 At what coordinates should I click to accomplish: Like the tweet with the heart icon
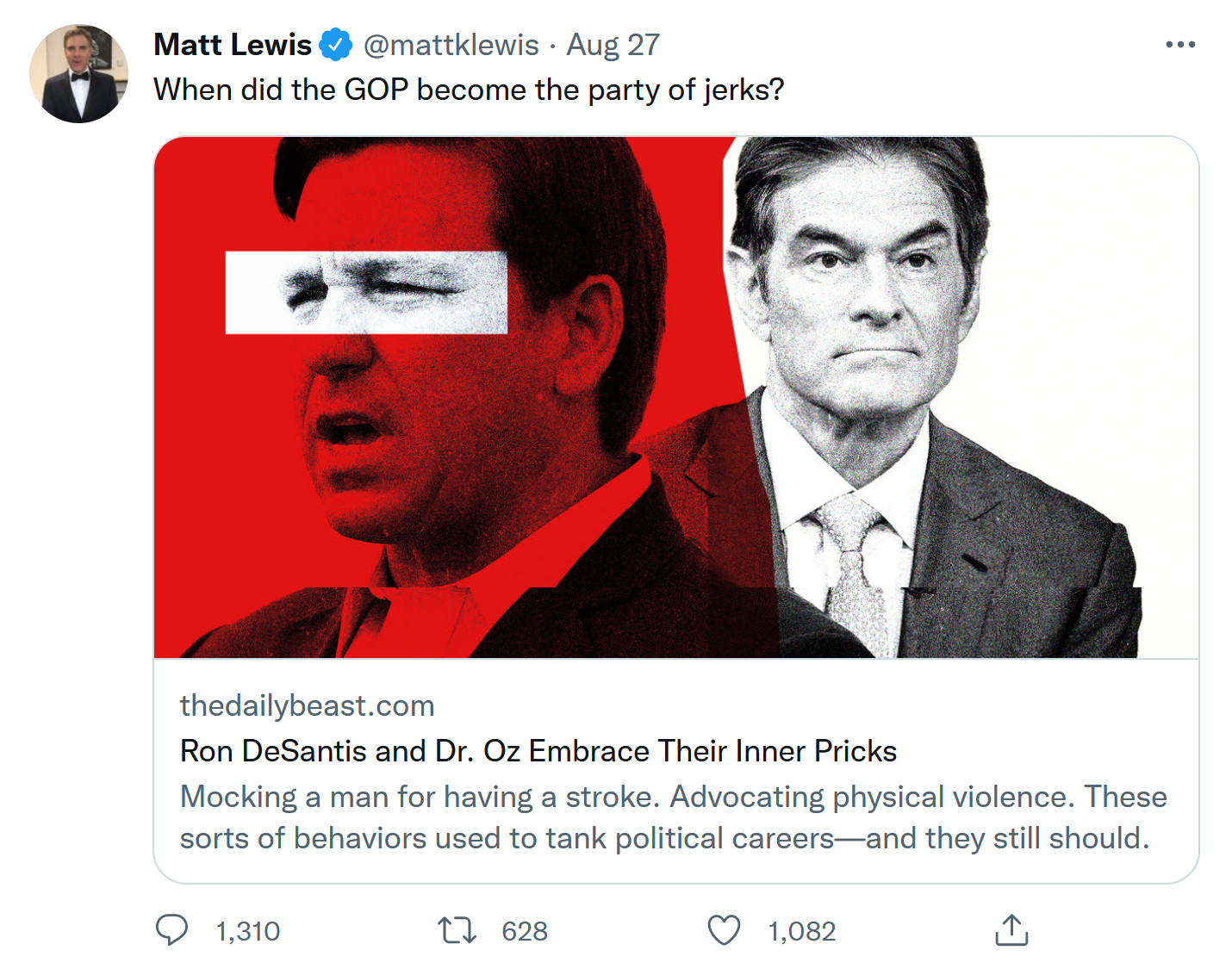point(724,930)
